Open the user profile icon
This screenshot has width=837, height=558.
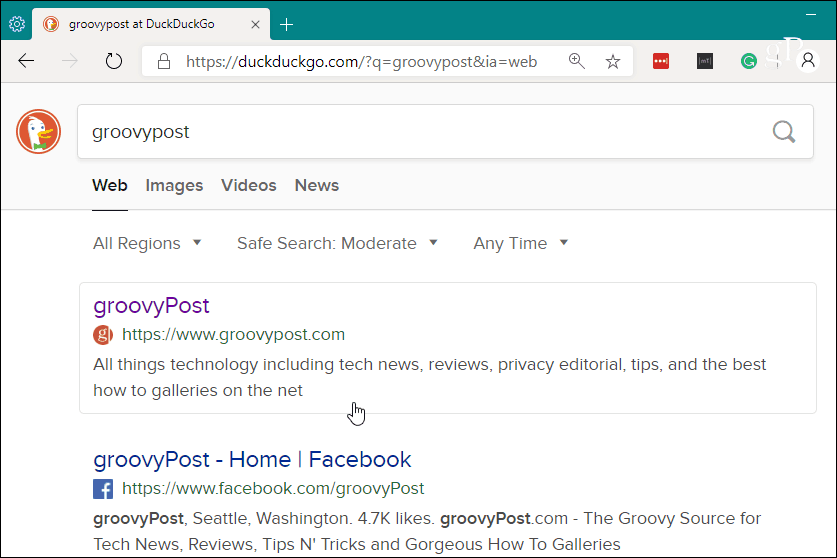click(x=808, y=61)
